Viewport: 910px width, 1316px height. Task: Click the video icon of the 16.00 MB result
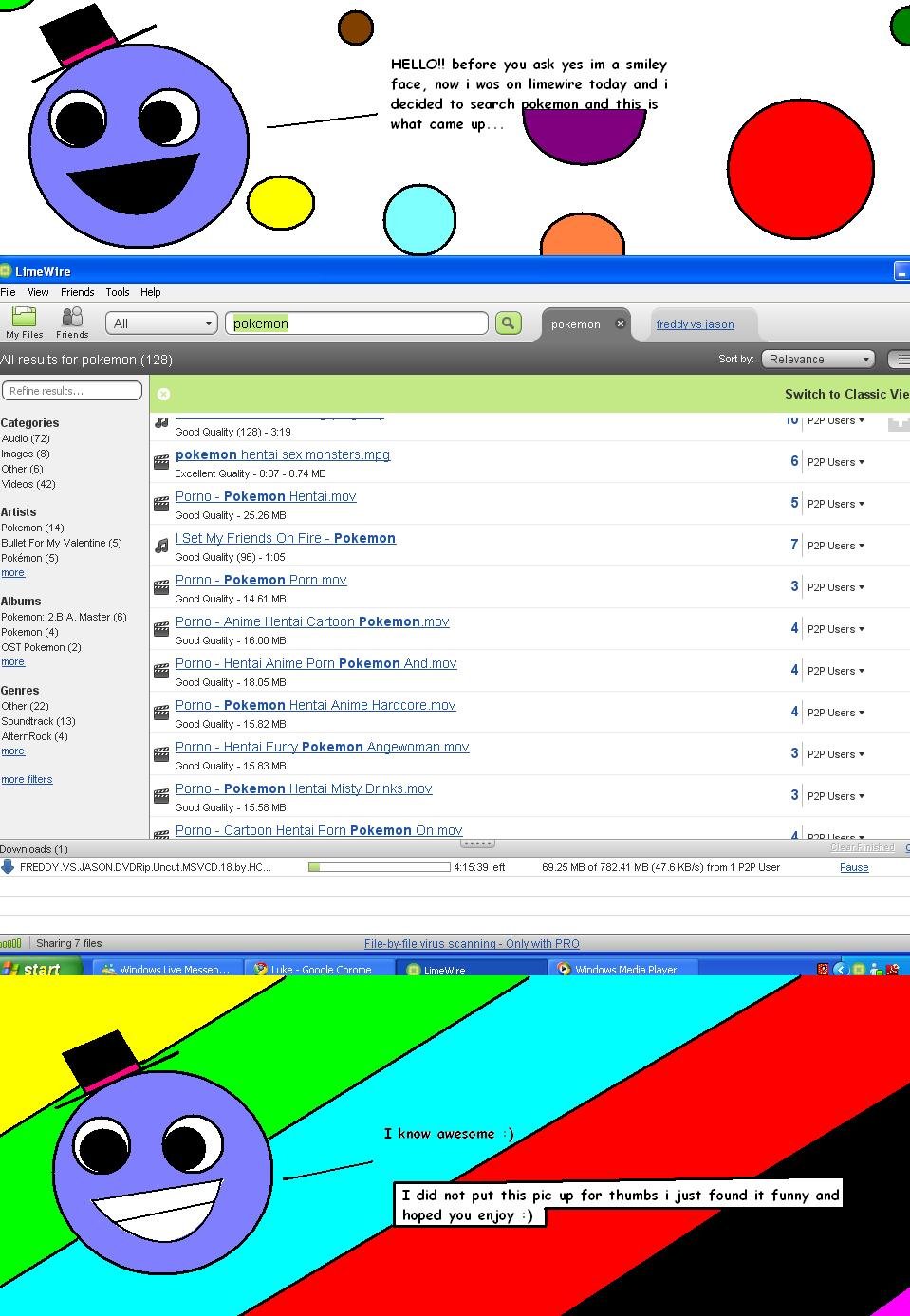[x=161, y=629]
